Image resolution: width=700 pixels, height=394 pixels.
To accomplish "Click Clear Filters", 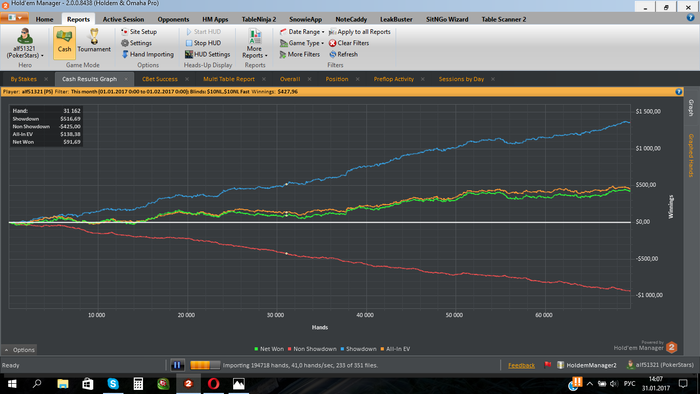I will 349,43.
